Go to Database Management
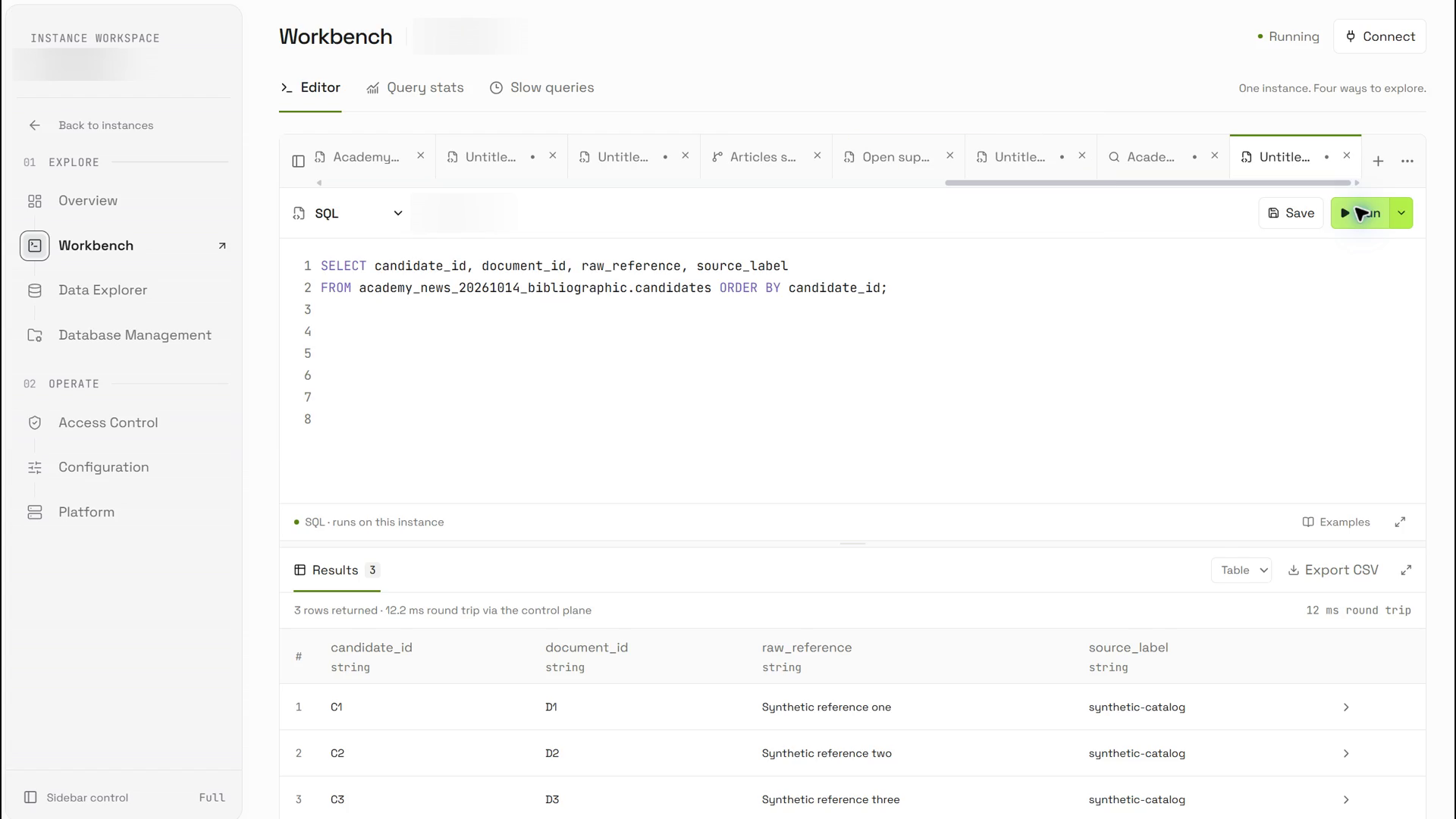This screenshot has height=819, width=1456. 134,335
